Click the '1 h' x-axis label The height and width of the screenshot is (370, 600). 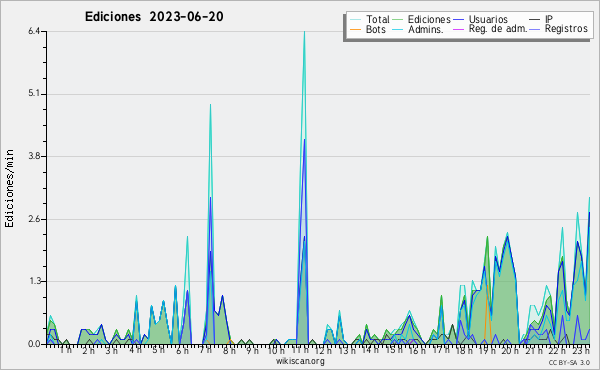(65, 350)
